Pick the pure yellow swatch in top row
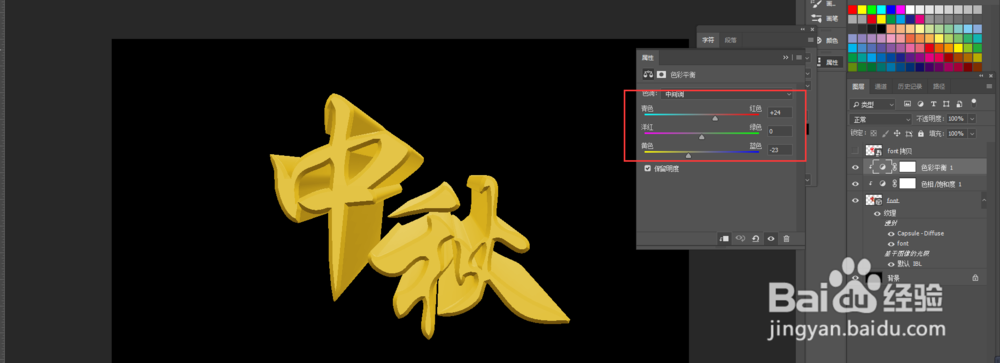The width and height of the screenshot is (1000, 363). (x=862, y=10)
